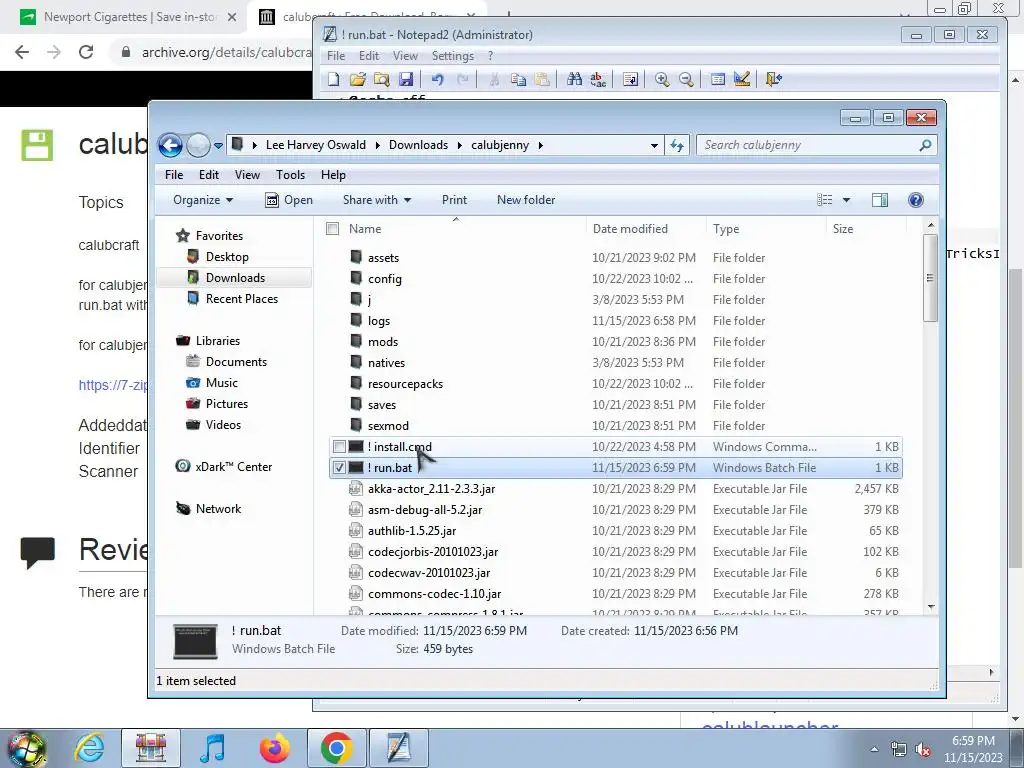Image resolution: width=1024 pixels, height=768 pixels.
Task: Click Zoom in magnifier in Notepad2
Action: [662, 79]
